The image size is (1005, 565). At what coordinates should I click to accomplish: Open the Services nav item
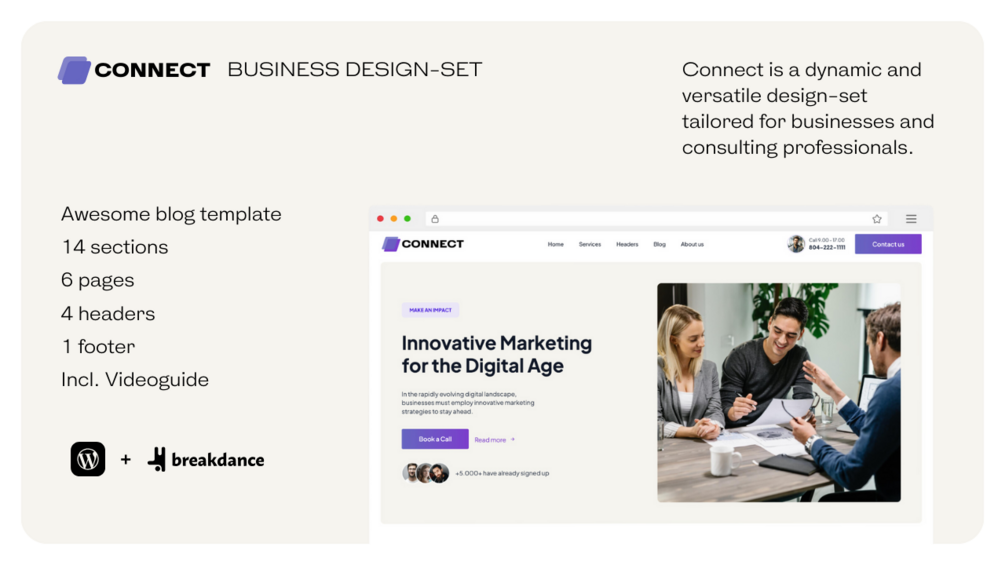[x=590, y=244]
